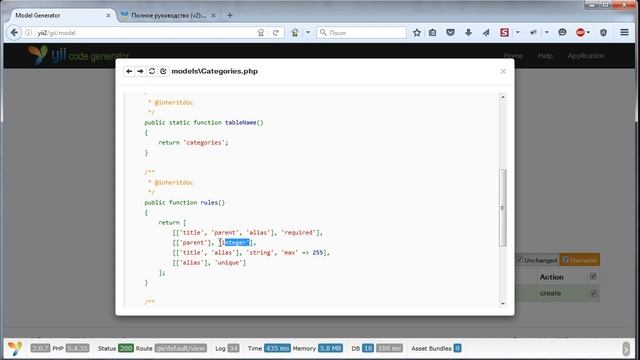Image resolution: width=640 pixels, height=360 pixels.
Task: Open dropdown arrow next to home icon
Action: coord(308,33)
